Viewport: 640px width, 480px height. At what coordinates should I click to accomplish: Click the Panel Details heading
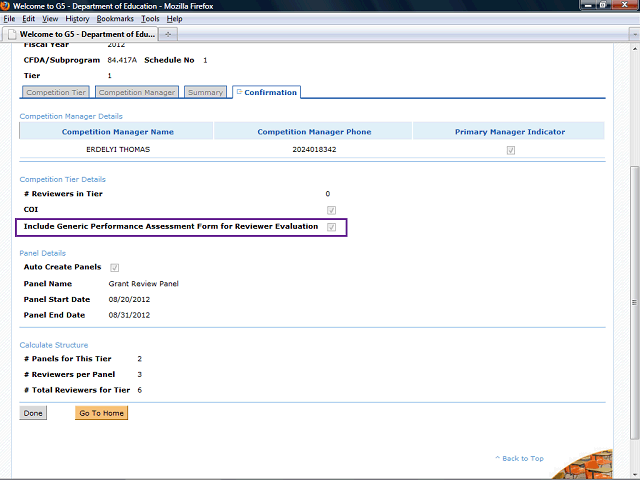click(x=42, y=253)
